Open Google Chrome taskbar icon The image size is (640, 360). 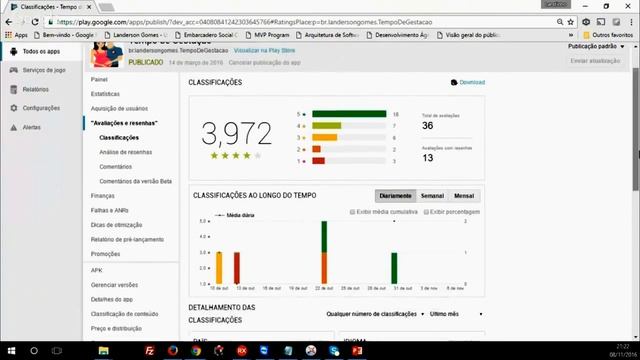[196, 351]
